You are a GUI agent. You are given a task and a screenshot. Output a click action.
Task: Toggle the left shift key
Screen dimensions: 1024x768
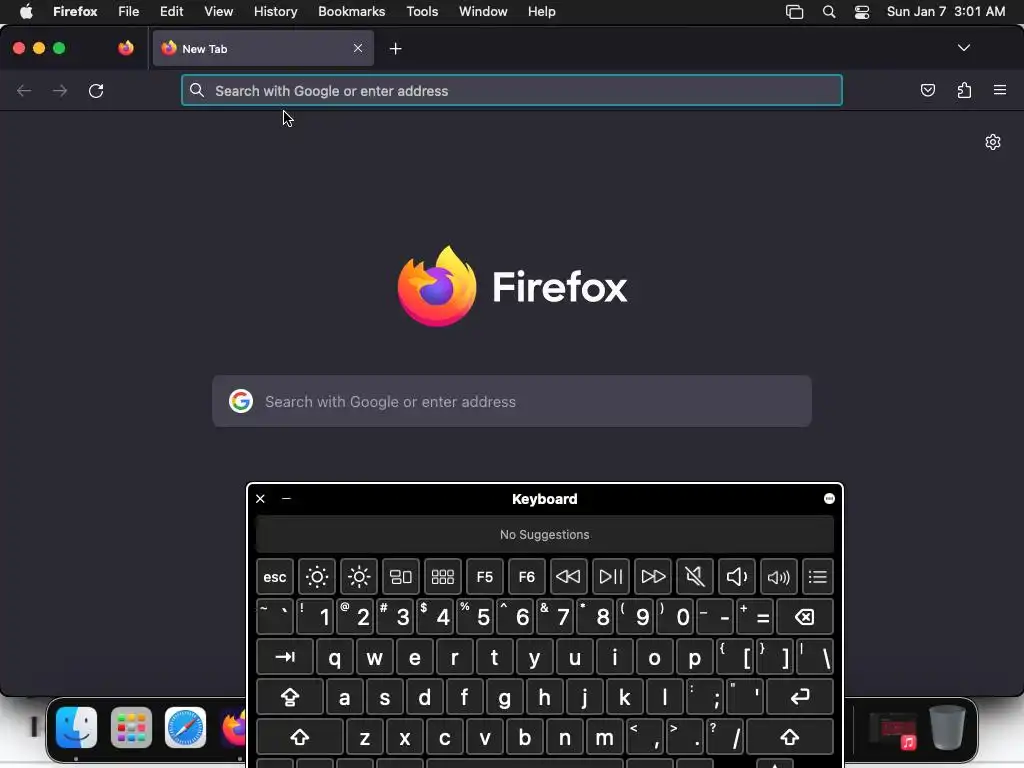300,737
